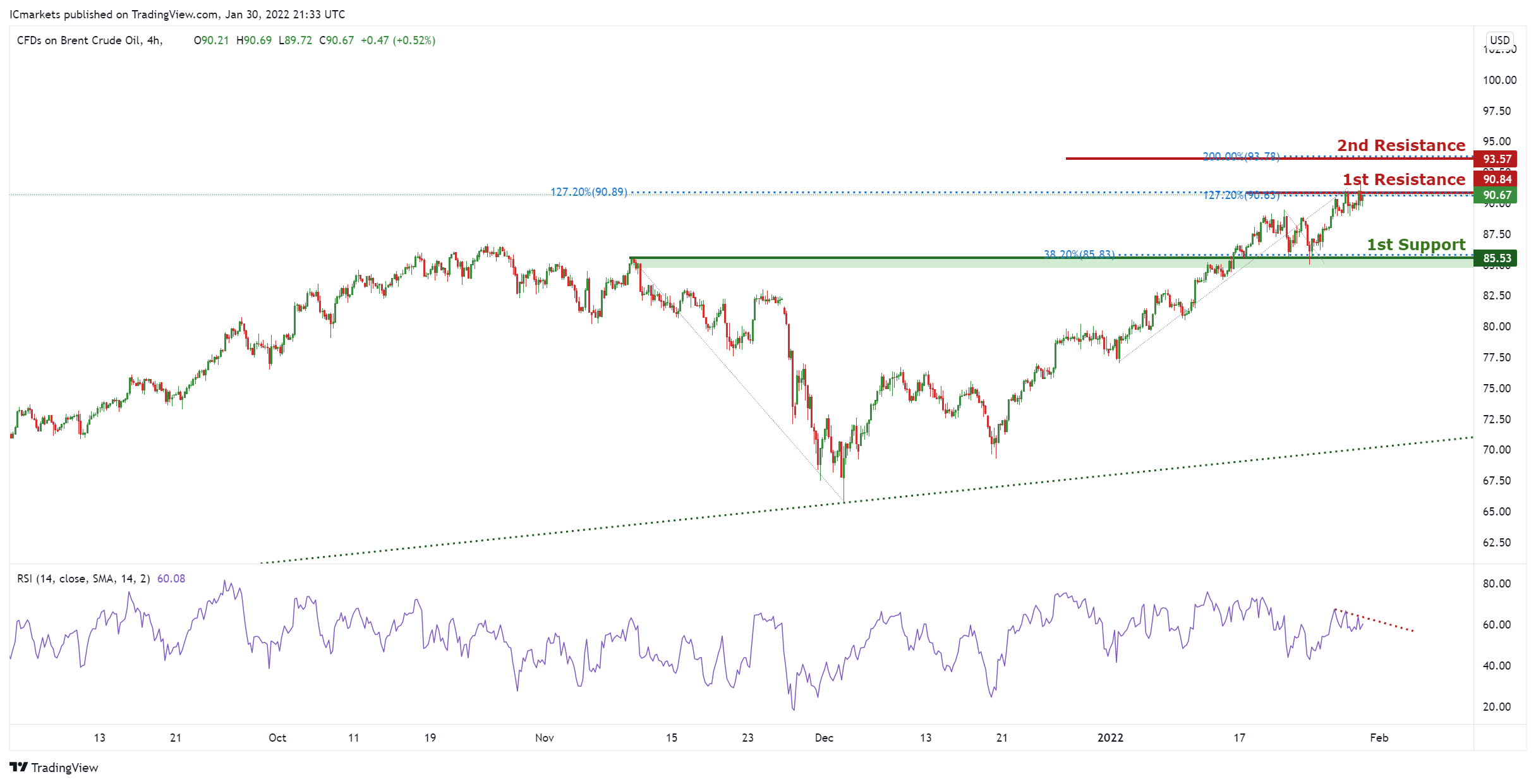1536x784 pixels.
Task: Click the RSI indicator legend label
Action: [x=83, y=579]
